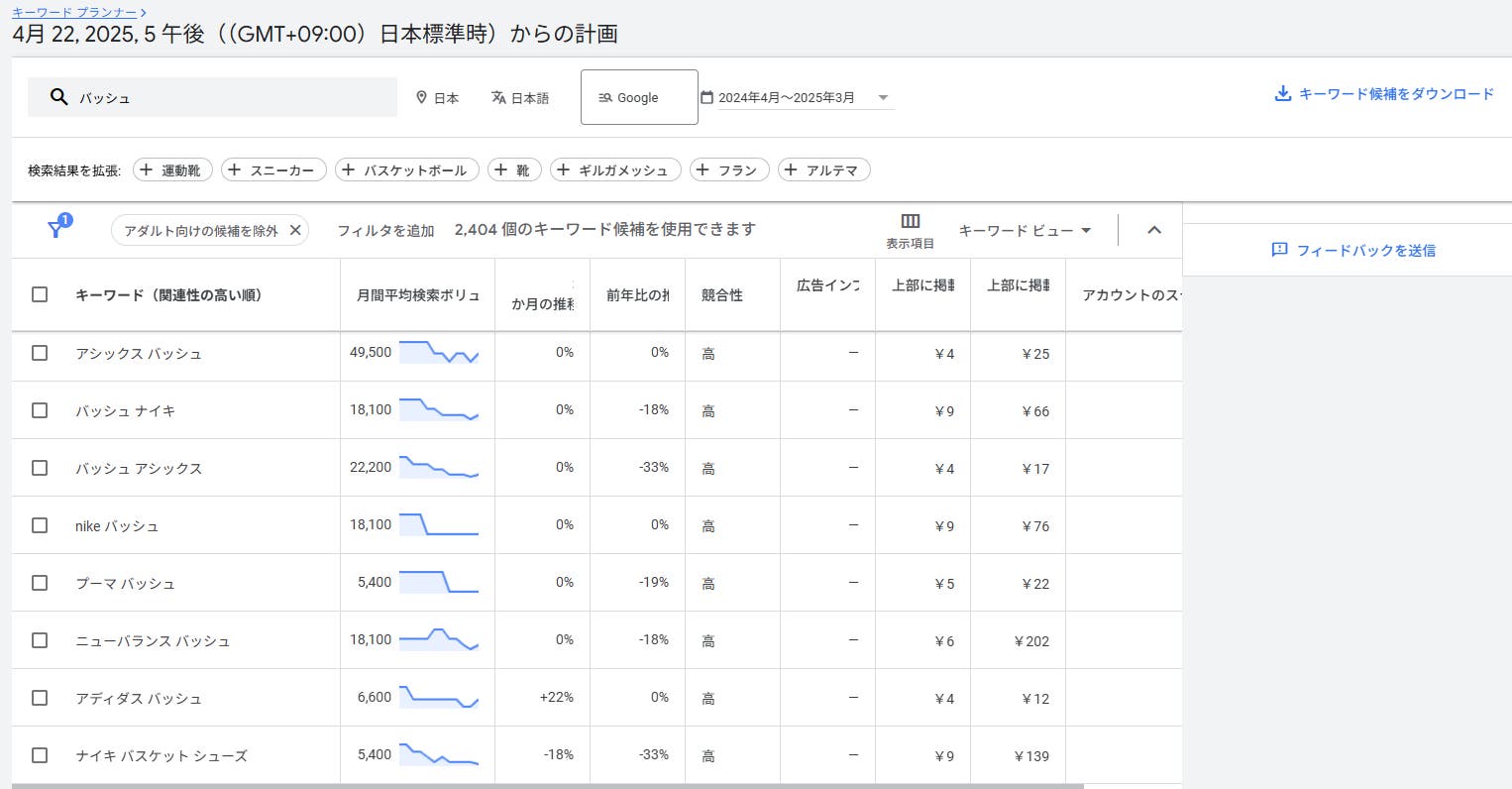Click the +22% three-month change value
This screenshot has height=789, width=1512.
(x=557, y=697)
